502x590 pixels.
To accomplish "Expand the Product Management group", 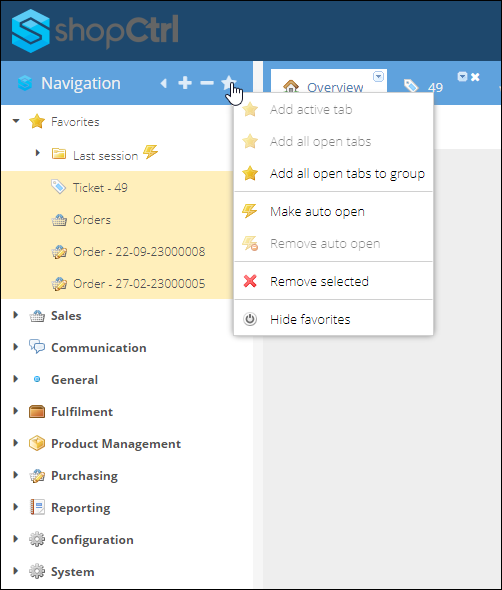I will (15, 442).
